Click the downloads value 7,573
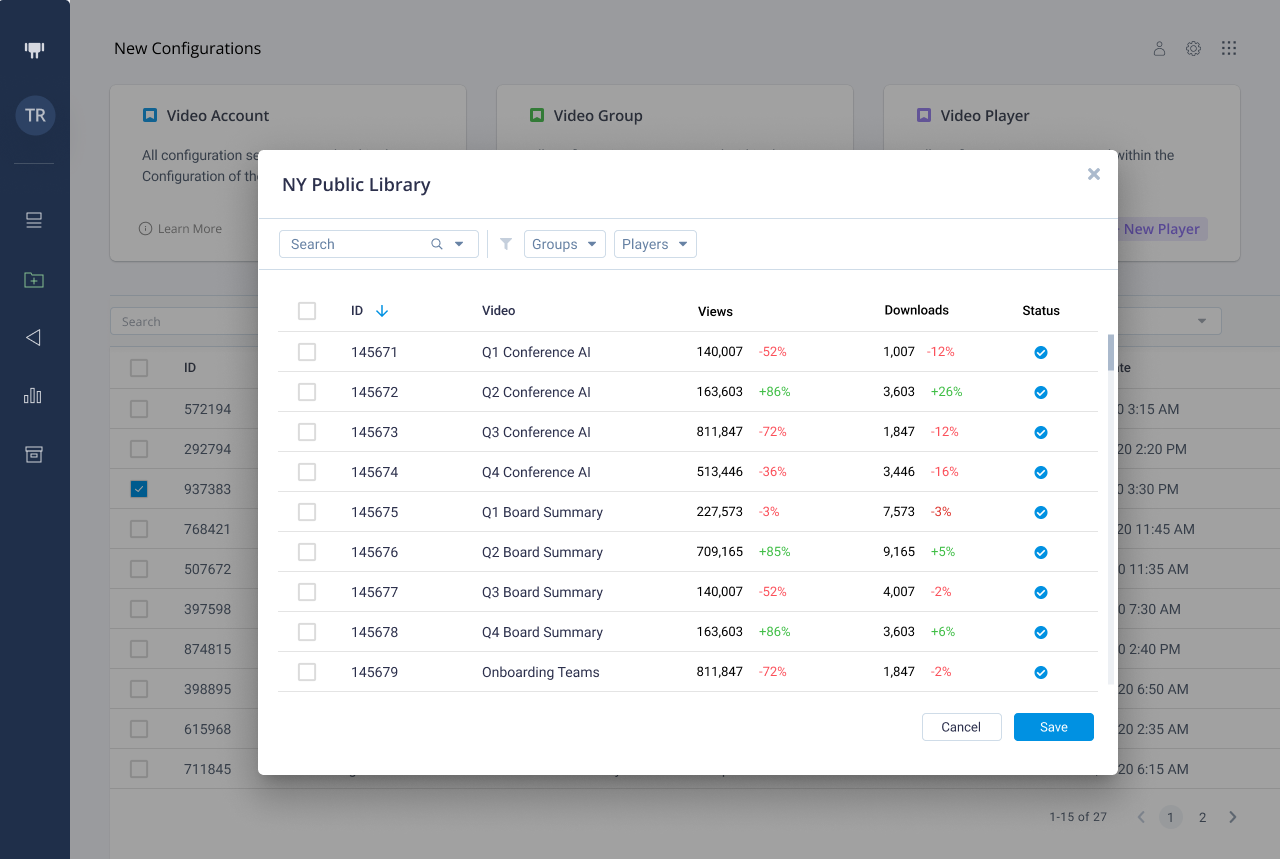The image size is (1280, 859). (x=899, y=512)
